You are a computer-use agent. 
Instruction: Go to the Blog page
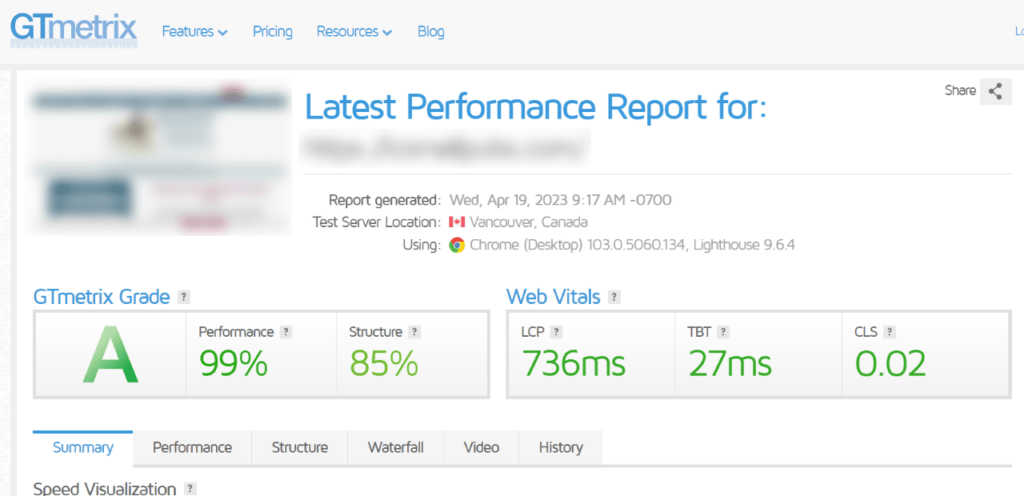(x=431, y=31)
